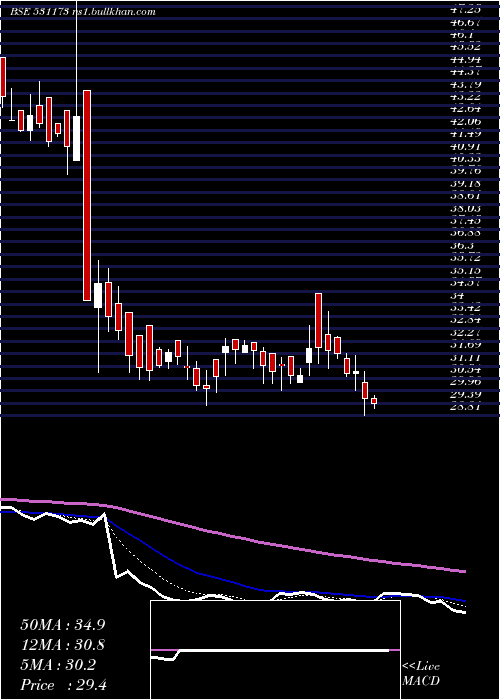Click the 36.3 price axis label
This screenshot has height=700, width=500.
[x=462, y=246]
